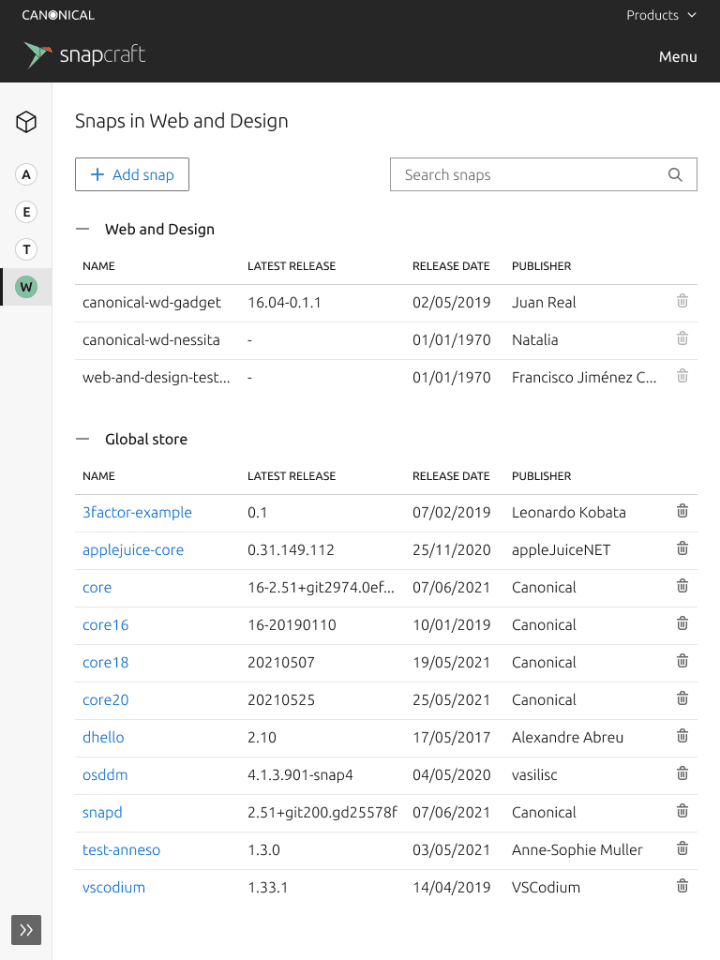720x960 pixels.
Task: Click web-and-design-test... name cell
Action: pyautogui.click(x=156, y=377)
